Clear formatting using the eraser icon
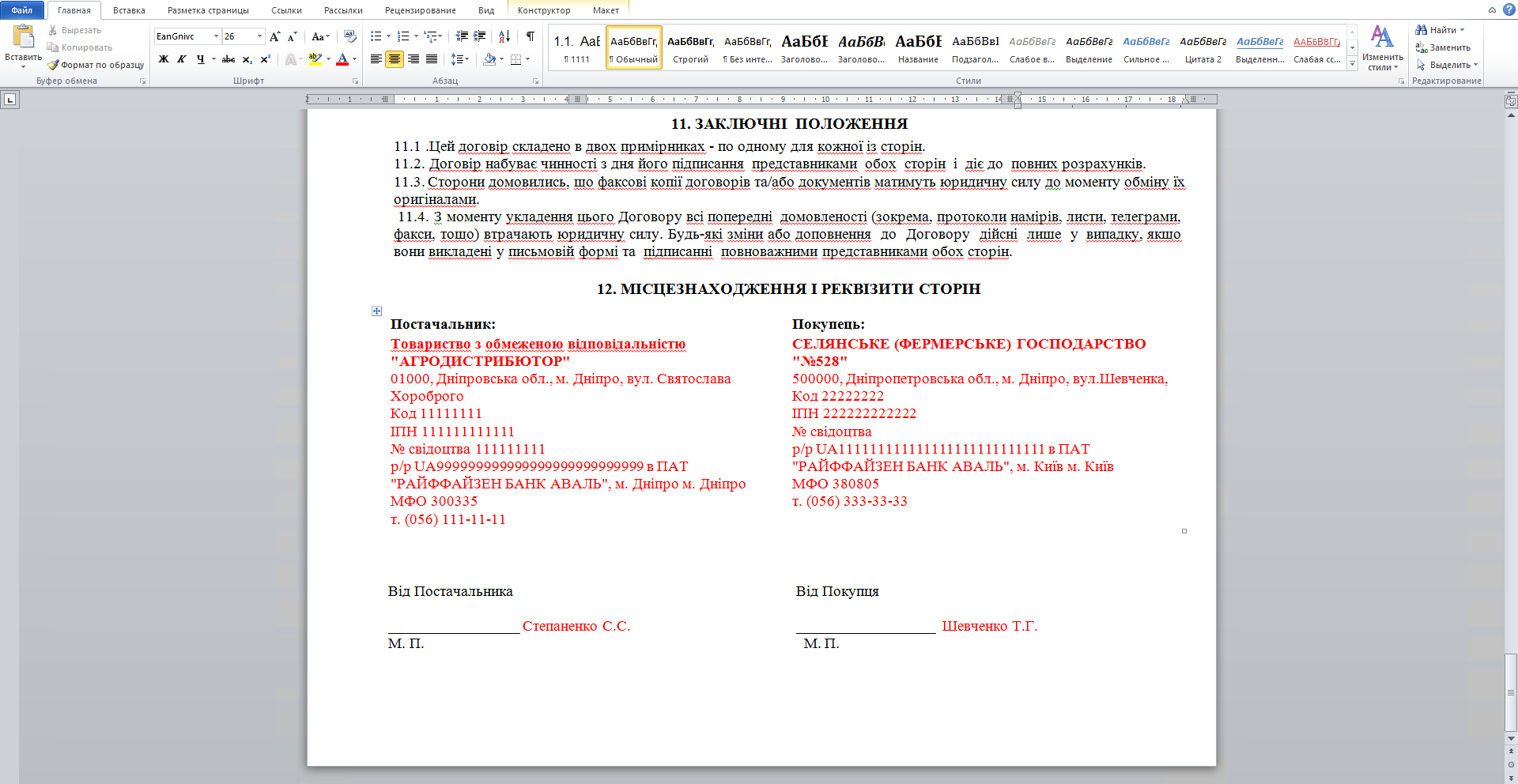 click(x=349, y=36)
